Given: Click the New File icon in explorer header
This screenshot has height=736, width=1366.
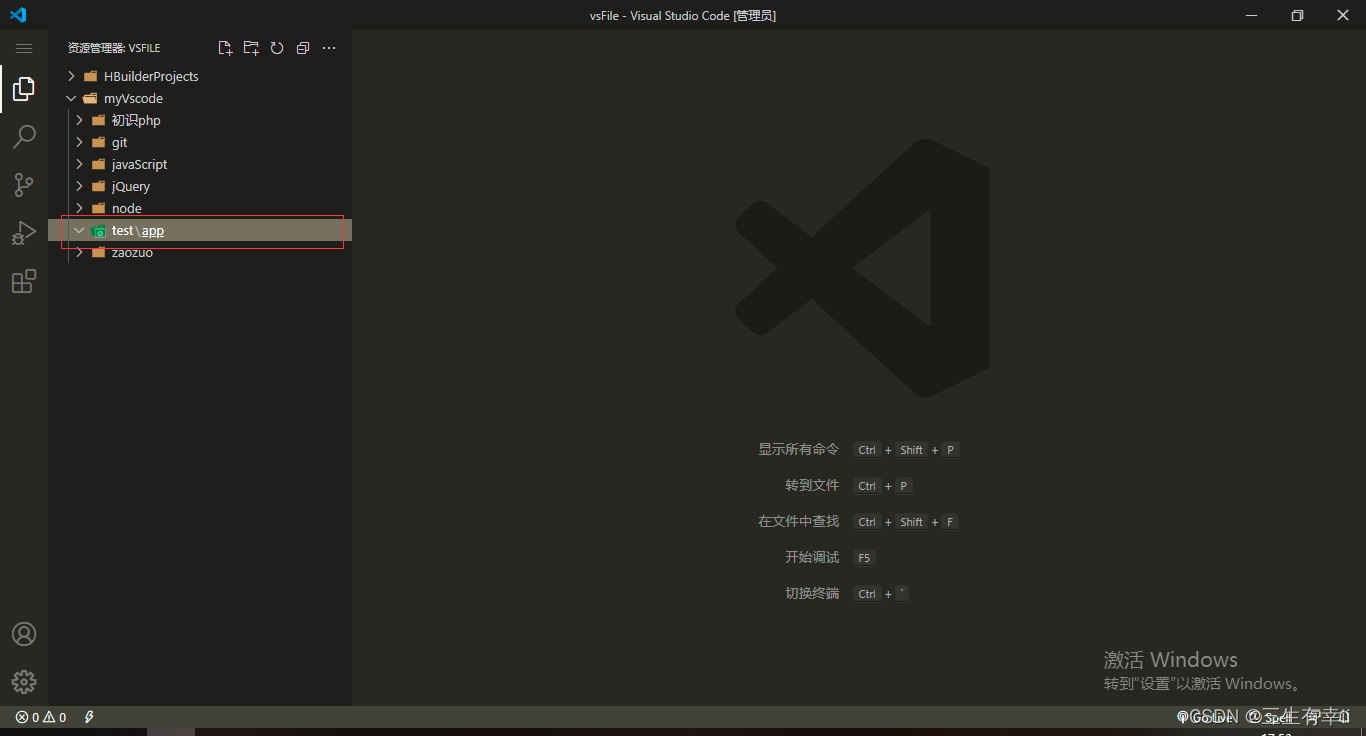Looking at the screenshot, I should tap(225, 48).
